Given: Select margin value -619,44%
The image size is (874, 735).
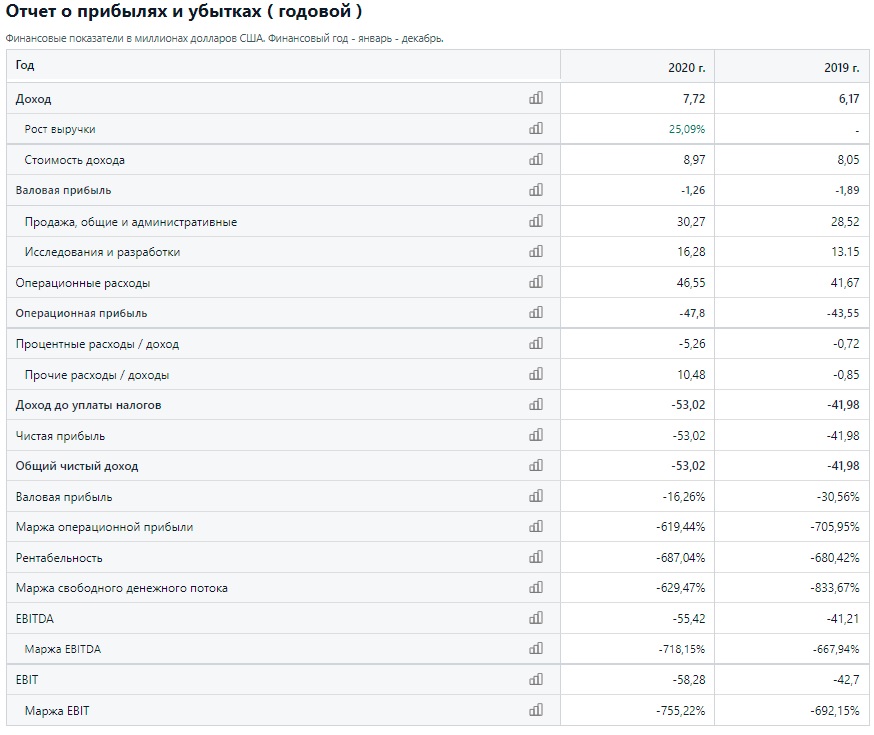Looking at the screenshot, I should [x=681, y=527].
